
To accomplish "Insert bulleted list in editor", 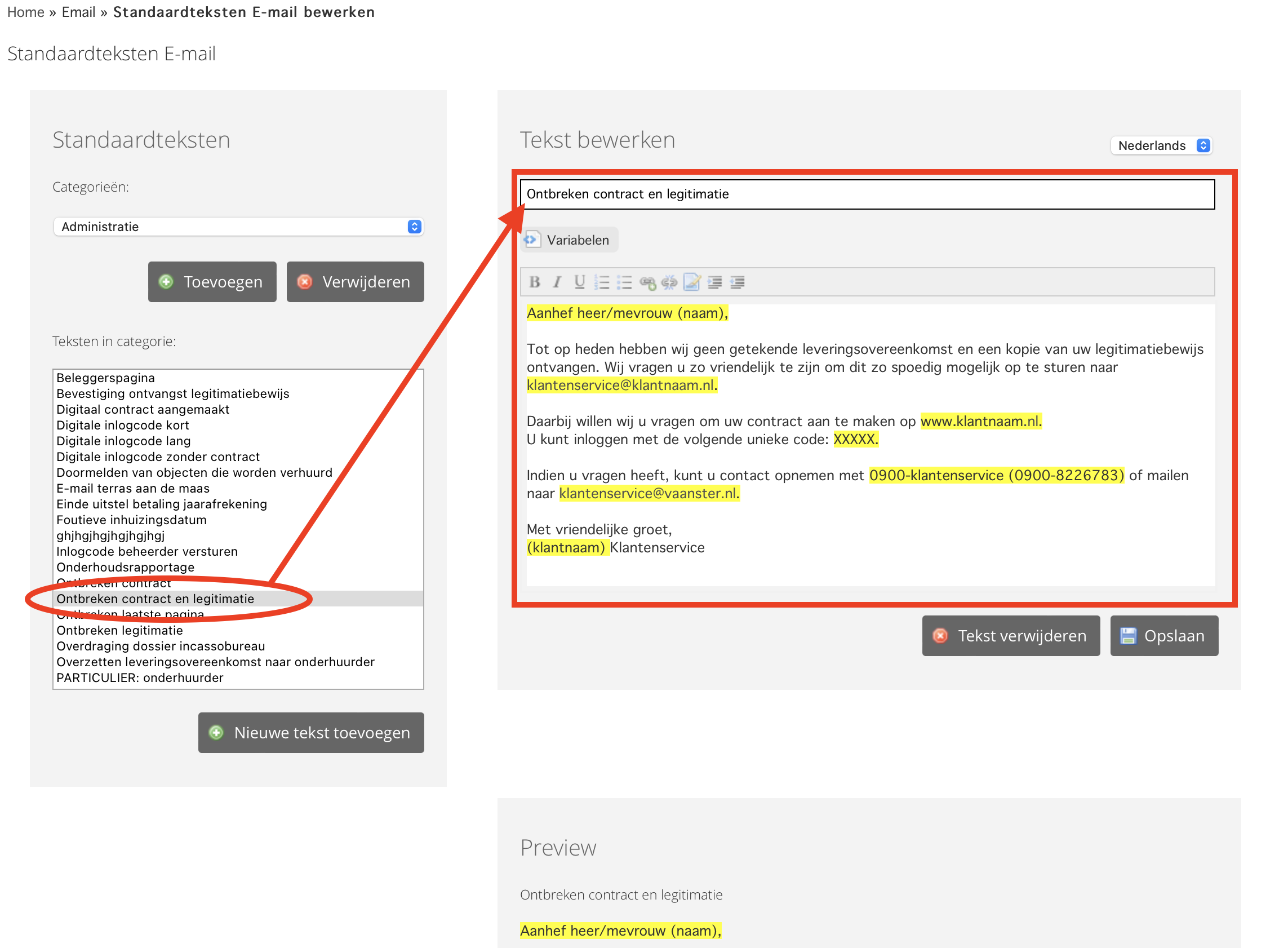I will 624,282.
